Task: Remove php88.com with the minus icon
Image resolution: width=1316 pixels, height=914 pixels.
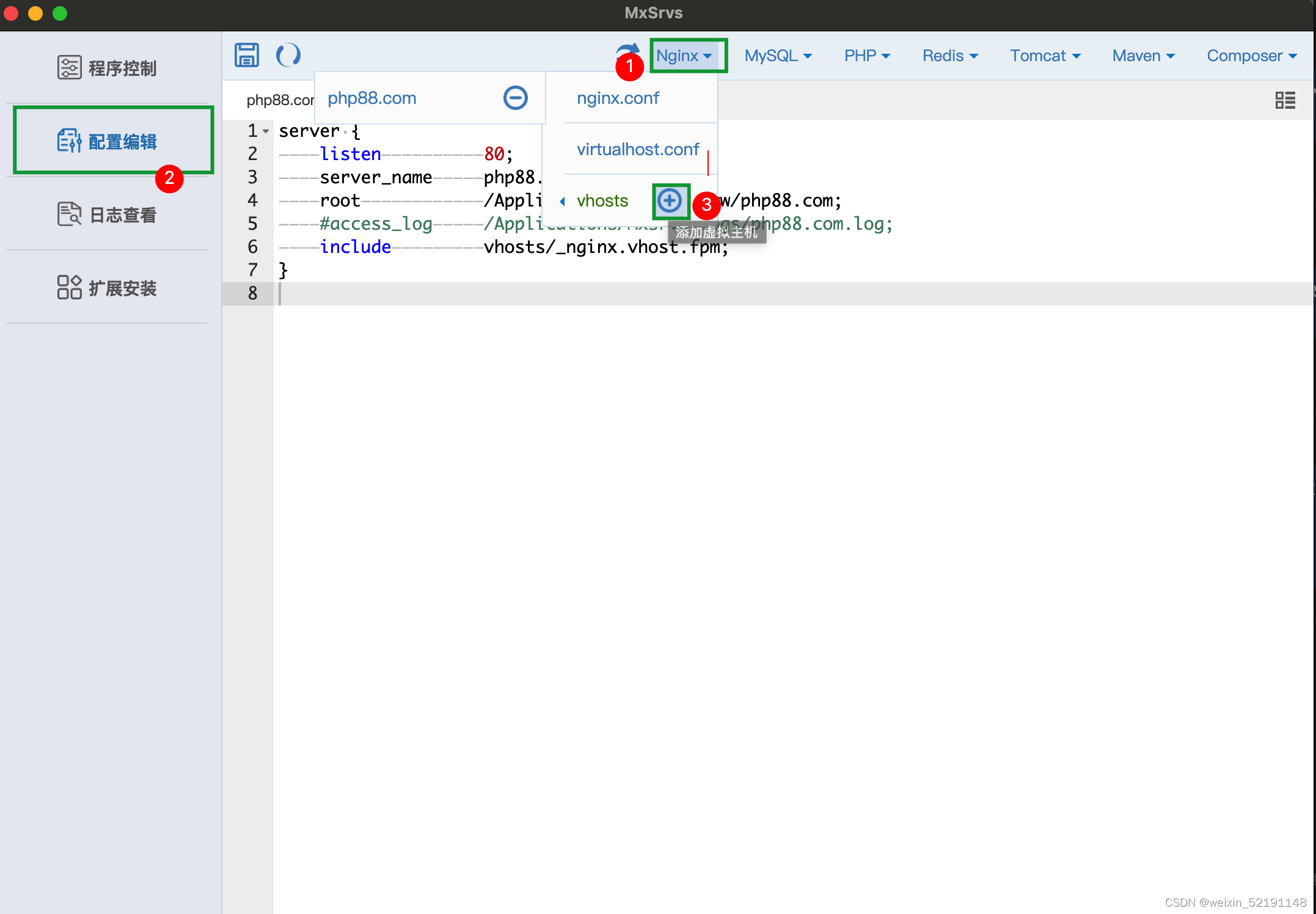Action: point(515,98)
